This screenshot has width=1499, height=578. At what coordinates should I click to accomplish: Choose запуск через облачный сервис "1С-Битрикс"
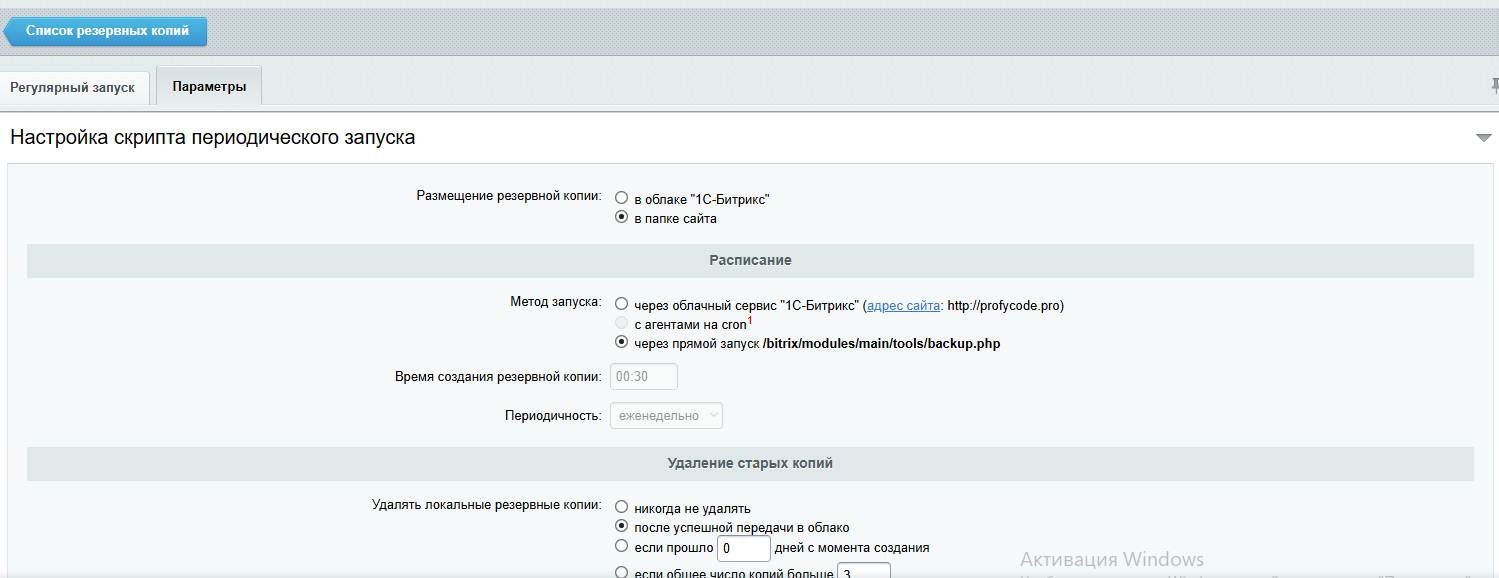(x=621, y=304)
